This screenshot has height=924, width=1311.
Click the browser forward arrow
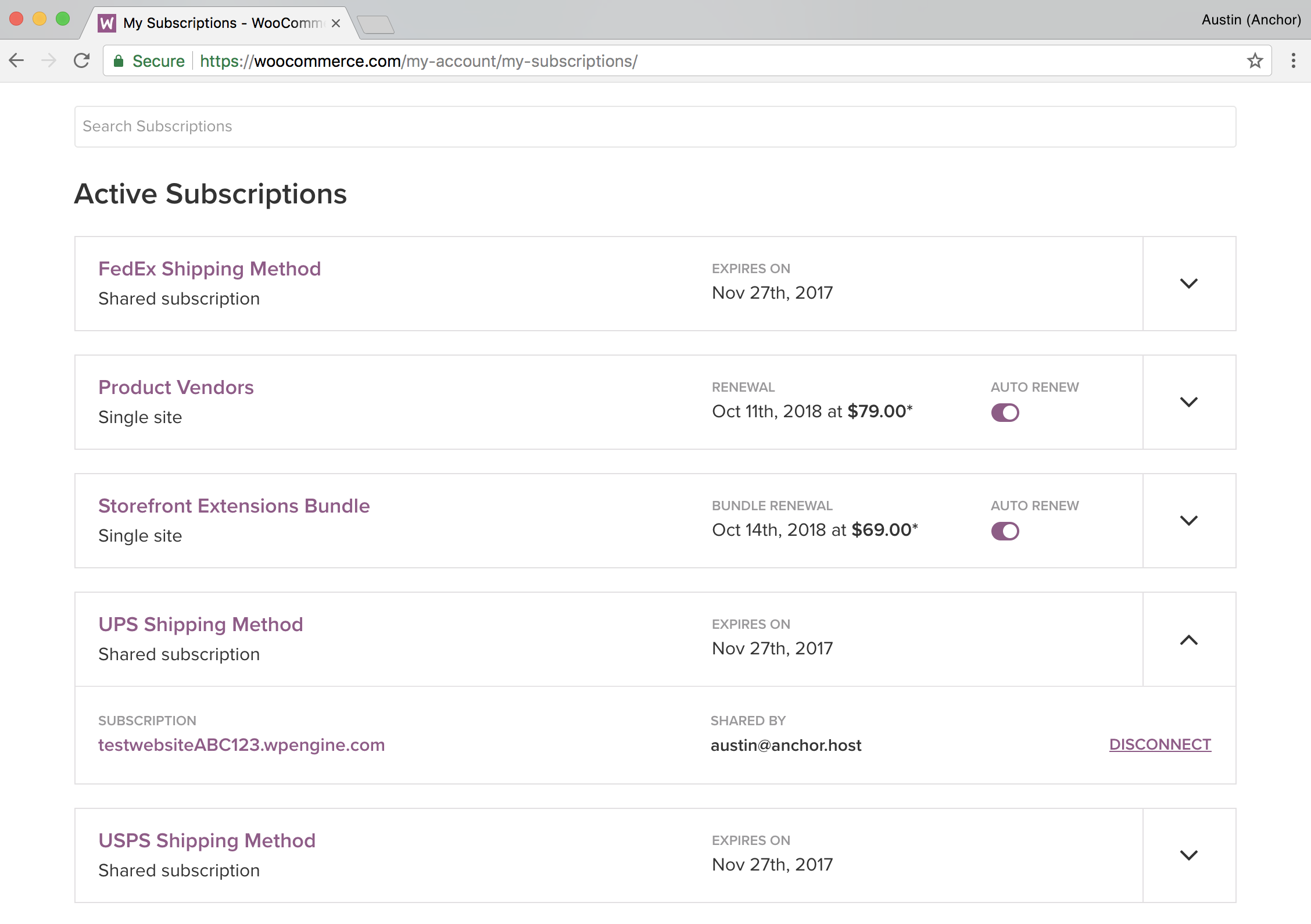point(49,60)
